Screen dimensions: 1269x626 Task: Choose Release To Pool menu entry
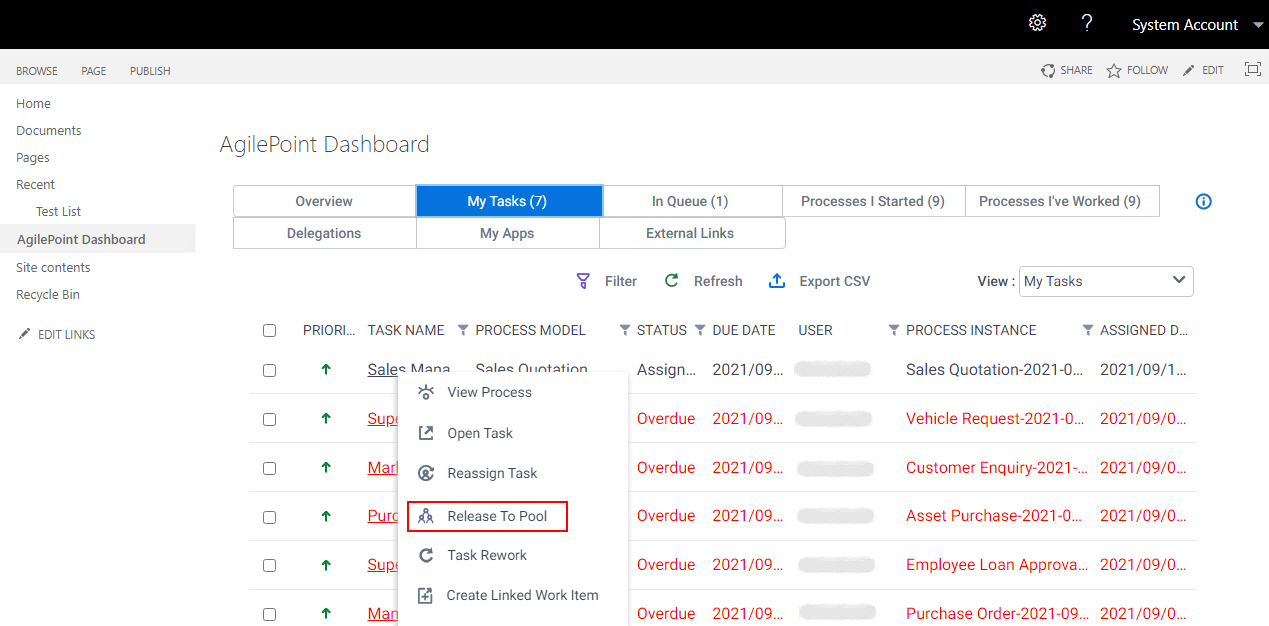[487, 516]
